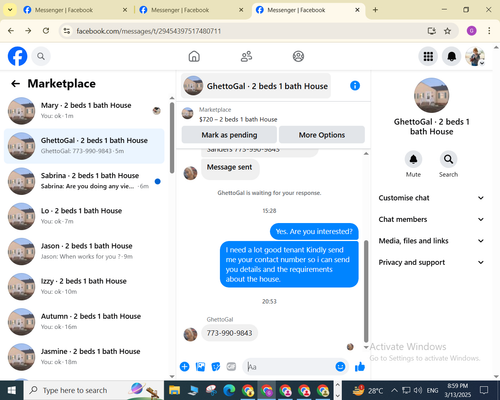Screen dimensions: 500x400
Task: Expand Customise chat section
Action: 431,198
